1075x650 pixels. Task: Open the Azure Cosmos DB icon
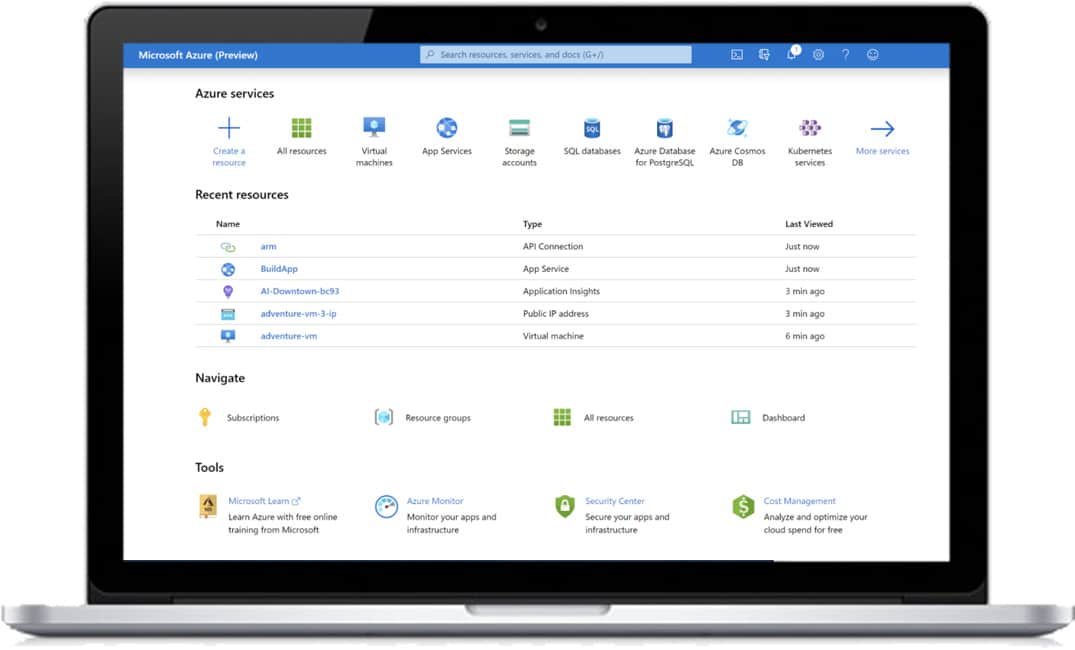[x=737, y=128]
